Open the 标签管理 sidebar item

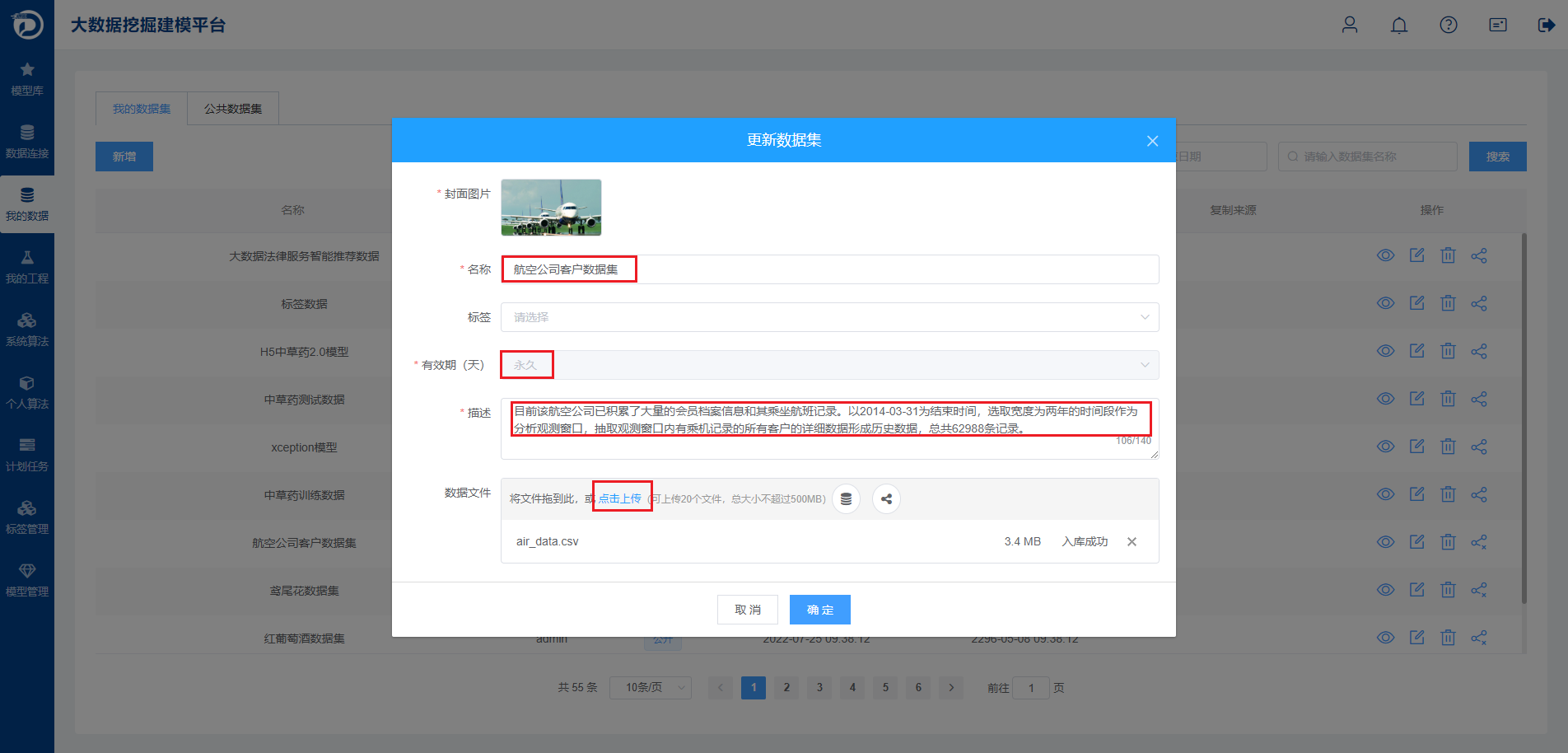coord(27,518)
